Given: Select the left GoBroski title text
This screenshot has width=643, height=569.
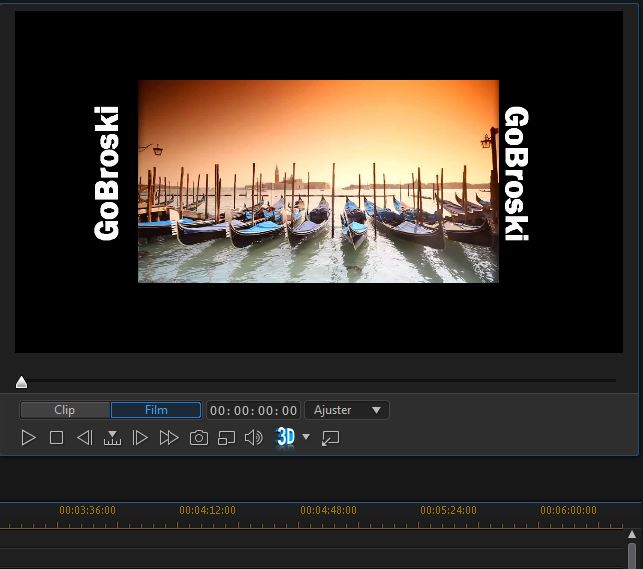Looking at the screenshot, I should (x=107, y=173).
